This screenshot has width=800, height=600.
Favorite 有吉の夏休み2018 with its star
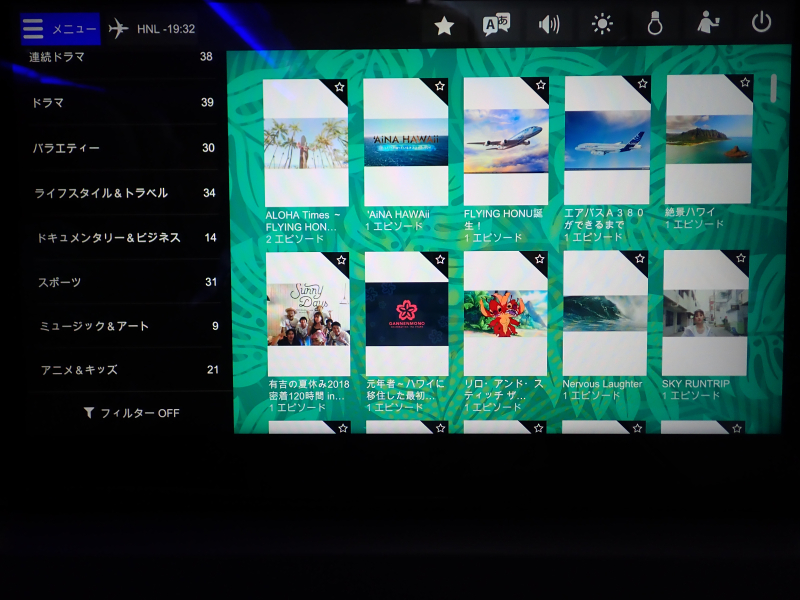pos(341,260)
